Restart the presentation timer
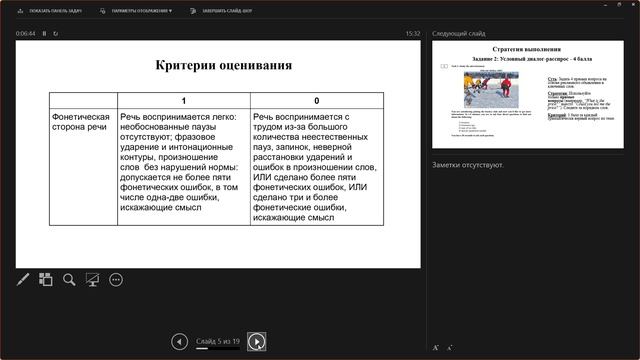Image resolution: width=640 pixels, height=360 pixels. coord(56,33)
